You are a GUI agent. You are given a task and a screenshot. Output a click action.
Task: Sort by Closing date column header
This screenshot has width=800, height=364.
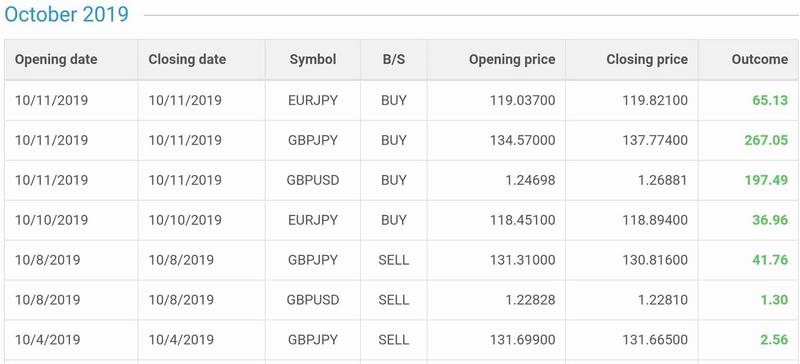[187, 60]
